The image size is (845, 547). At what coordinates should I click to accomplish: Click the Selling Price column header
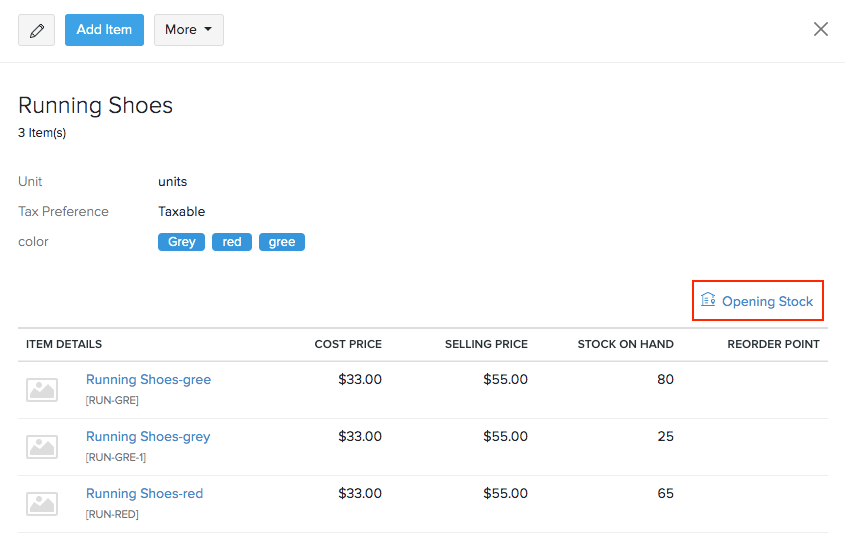click(x=486, y=344)
